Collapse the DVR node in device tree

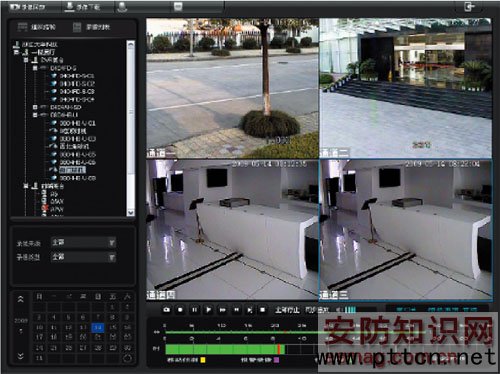pos(26,60)
